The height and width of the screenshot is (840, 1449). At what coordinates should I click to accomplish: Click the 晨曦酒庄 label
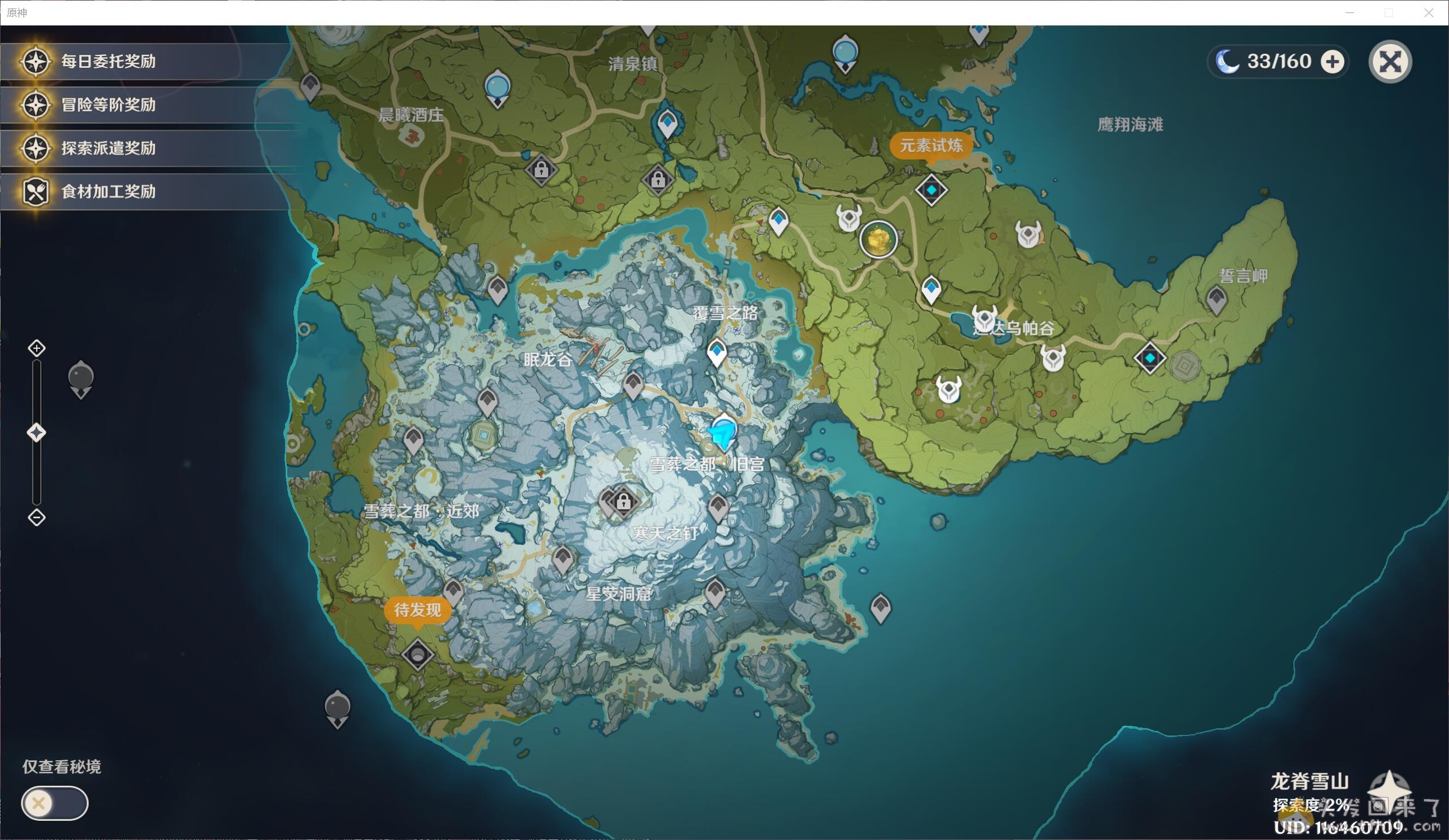click(411, 115)
